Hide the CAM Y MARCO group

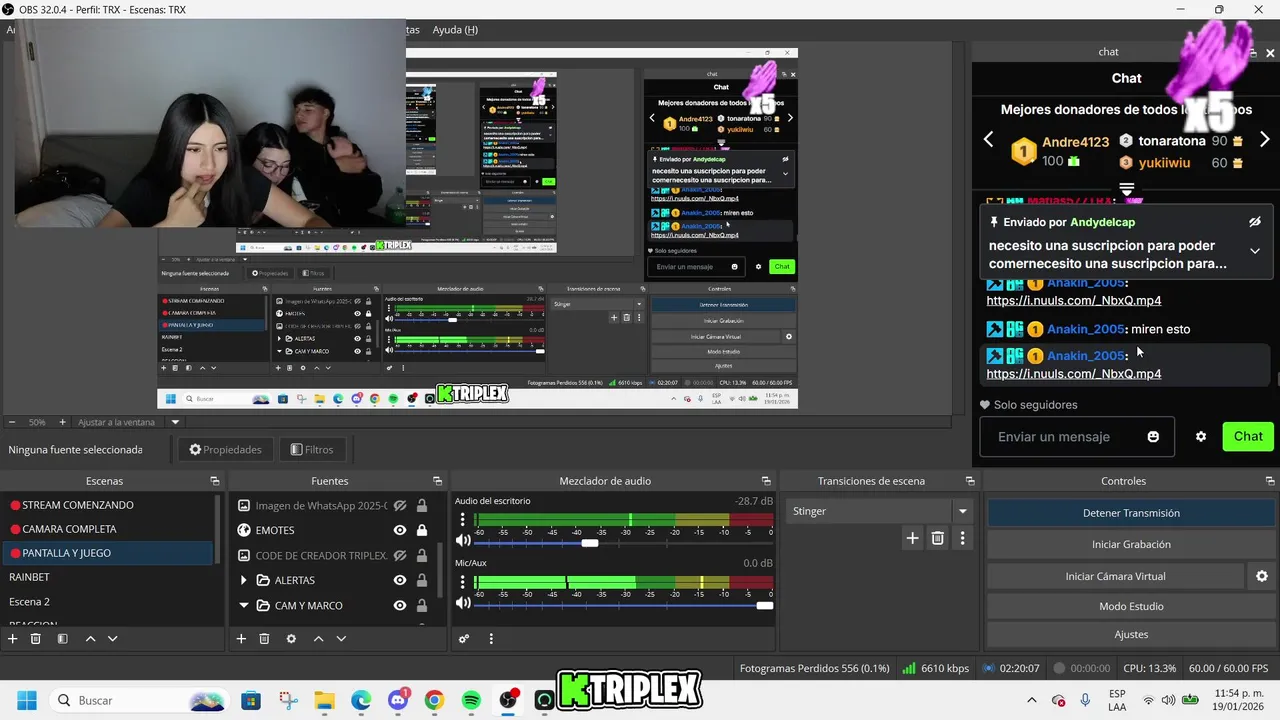tap(400, 606)
